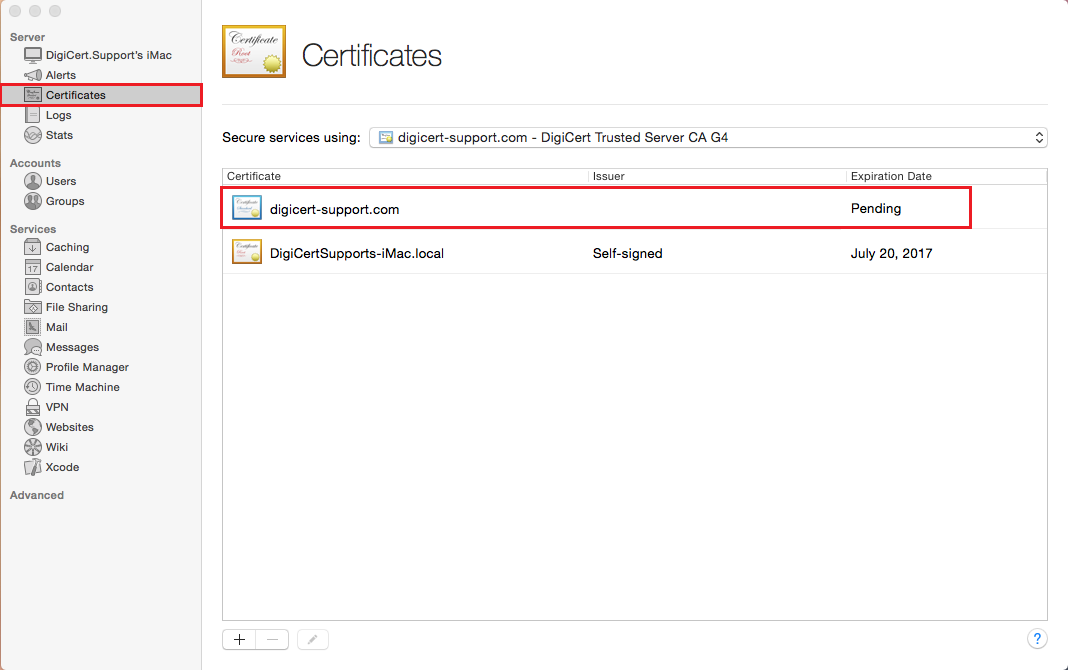1068x670 pixels.
Task: Select Websites in the Services list
Action: pos(69,427)
